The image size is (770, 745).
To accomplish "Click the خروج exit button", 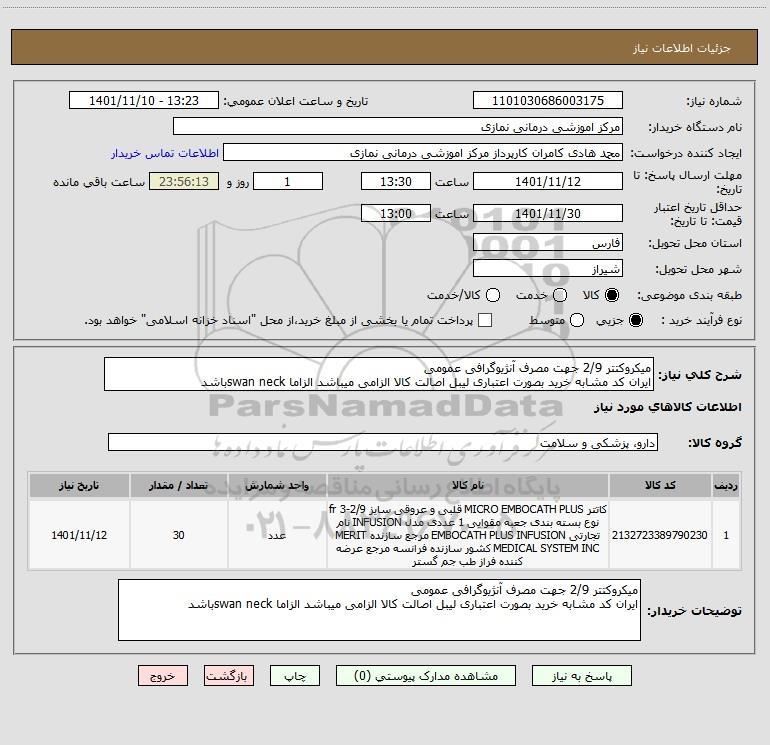I will point(163,676).
